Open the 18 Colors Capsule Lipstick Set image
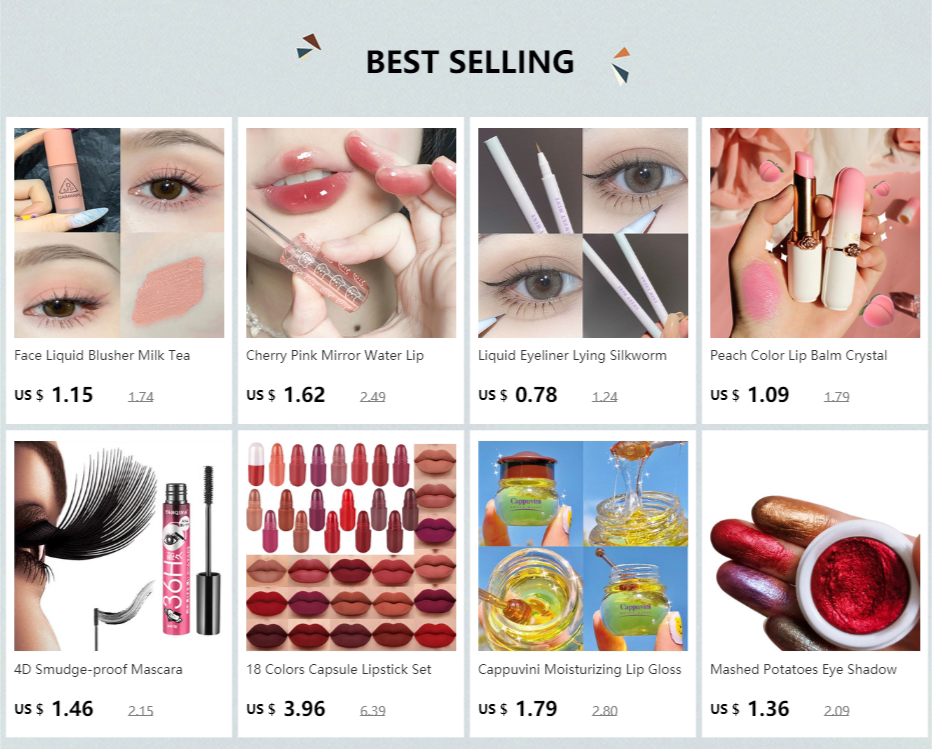This screenshot has height=750, width=932. pos(351,546)
